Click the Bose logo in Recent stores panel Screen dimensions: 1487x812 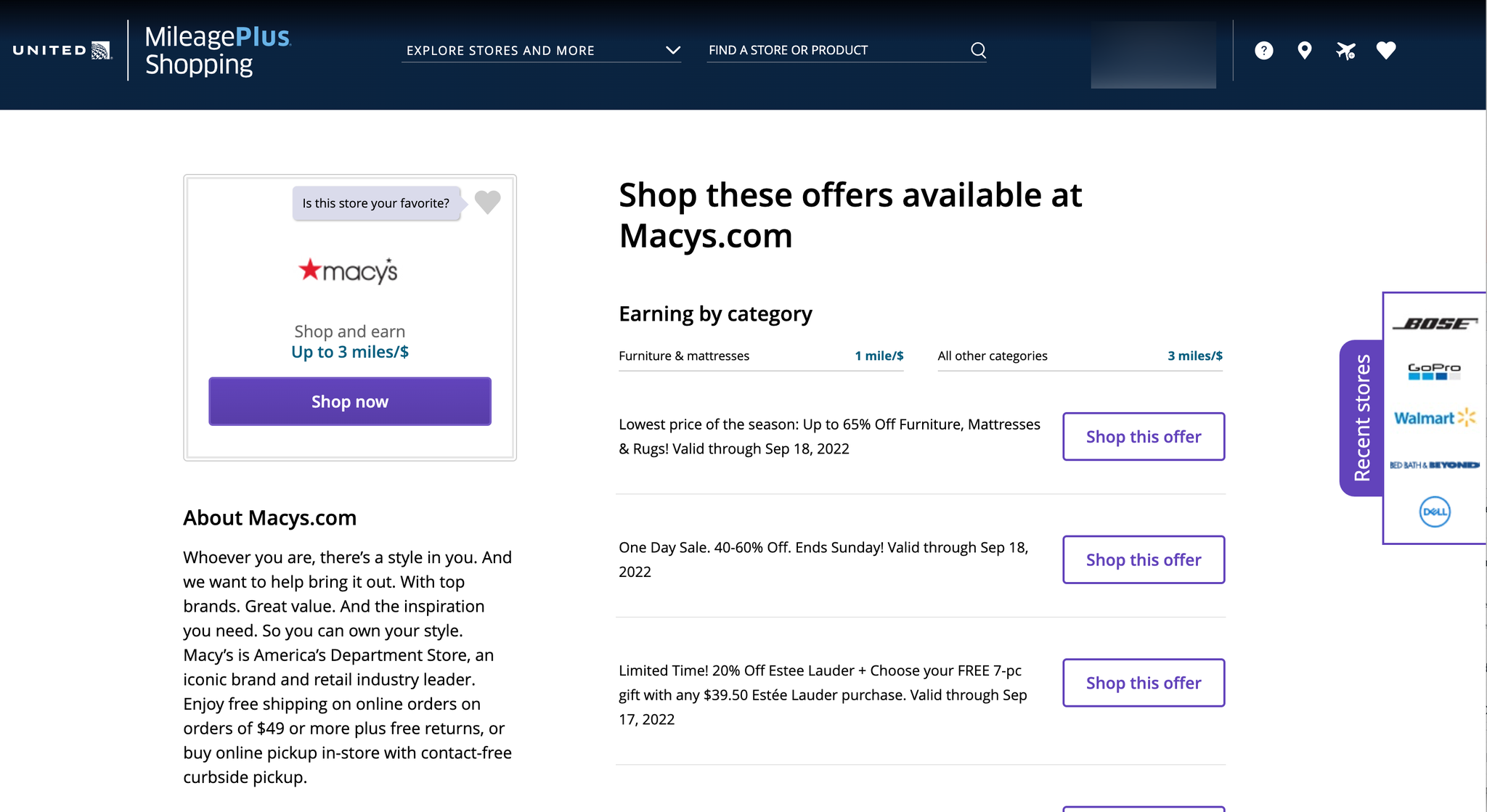pyautogui.click(x=1434, y=324)
